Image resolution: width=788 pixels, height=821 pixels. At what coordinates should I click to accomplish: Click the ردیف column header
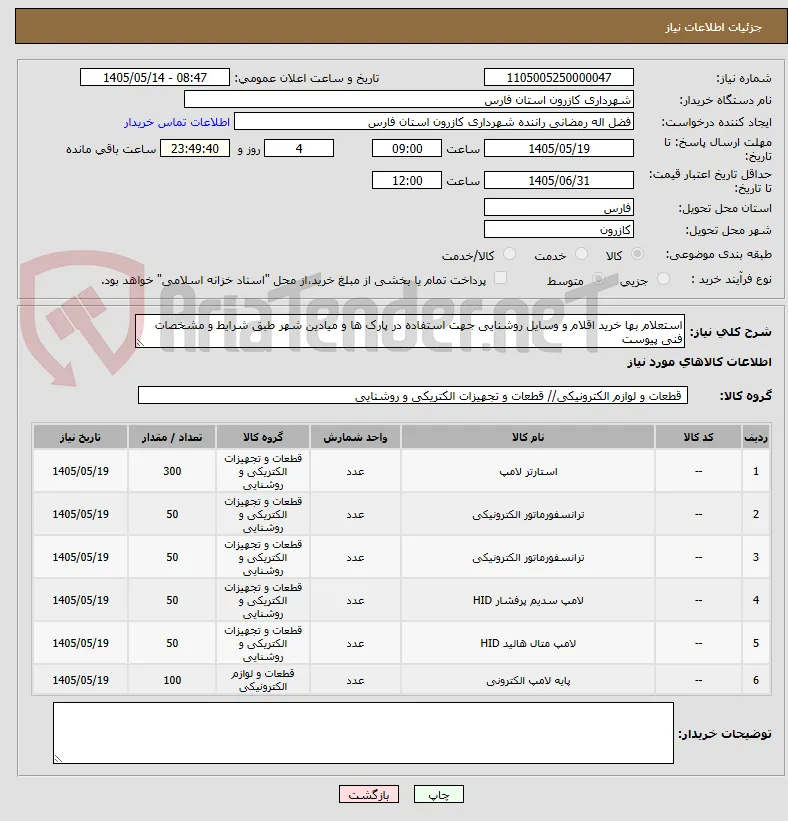pyautogui.click(x=756, y=437)
